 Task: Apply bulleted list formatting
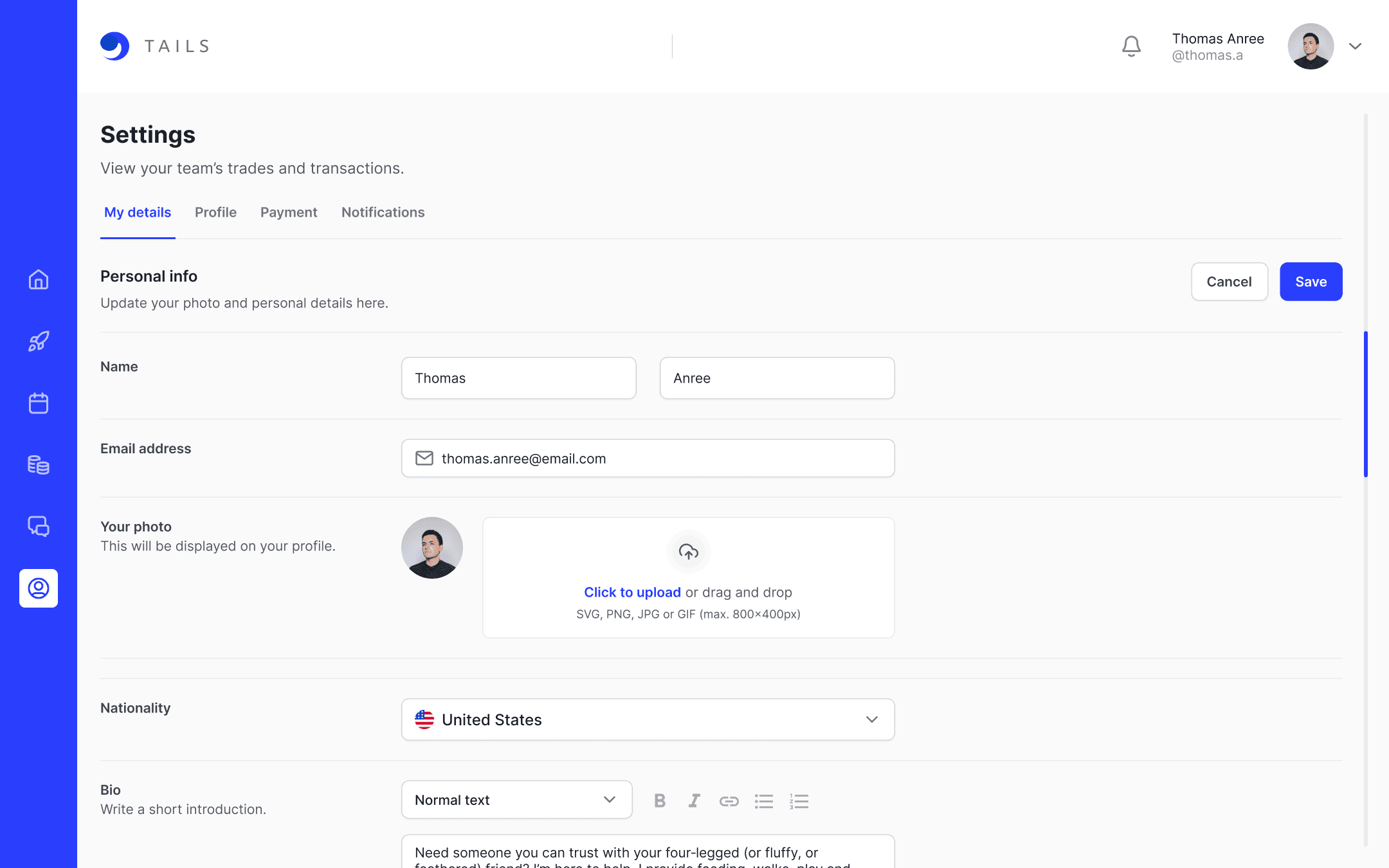(x=764, y=800)
